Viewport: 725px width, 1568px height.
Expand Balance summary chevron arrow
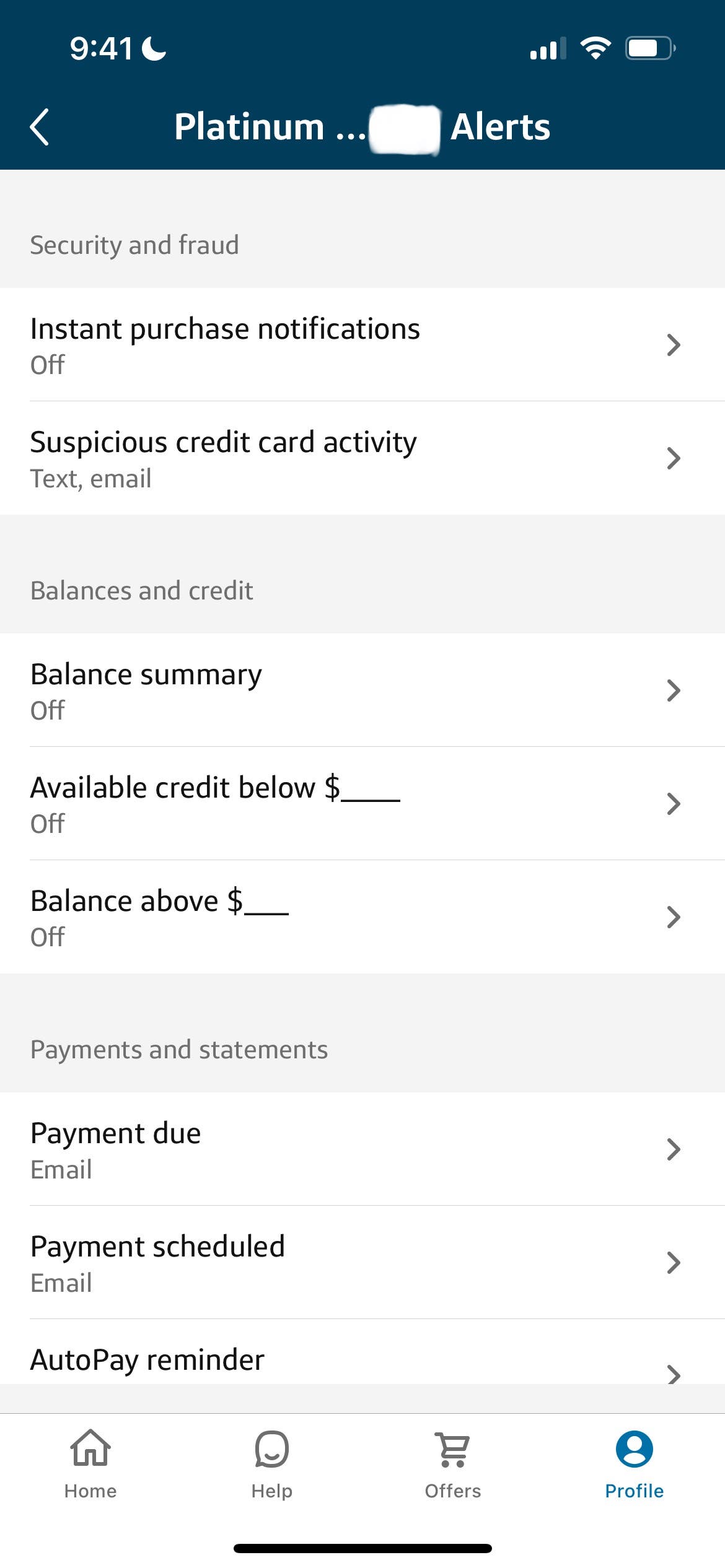pyautogui.click(x=674, y=690)
